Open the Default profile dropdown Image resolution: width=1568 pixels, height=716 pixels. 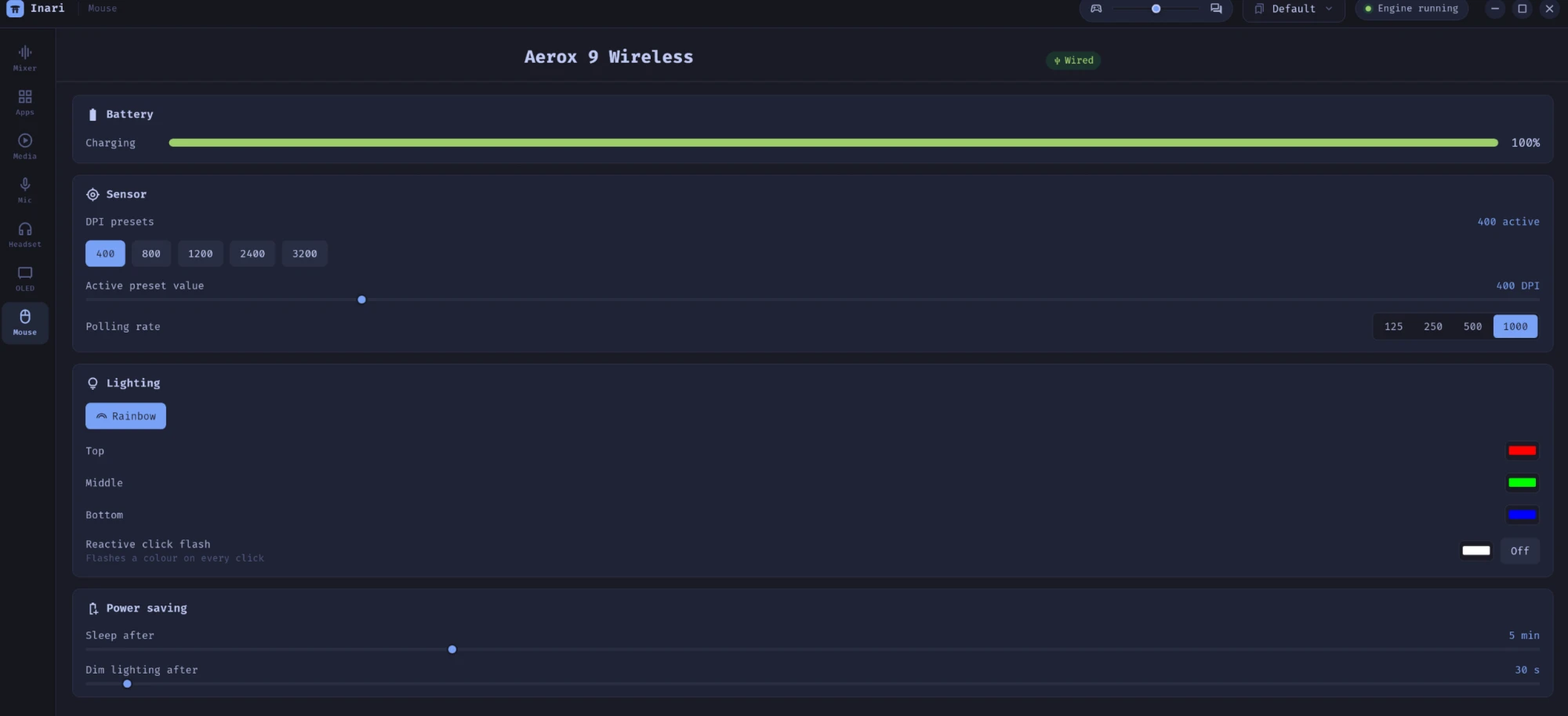tap(1294, 9)
